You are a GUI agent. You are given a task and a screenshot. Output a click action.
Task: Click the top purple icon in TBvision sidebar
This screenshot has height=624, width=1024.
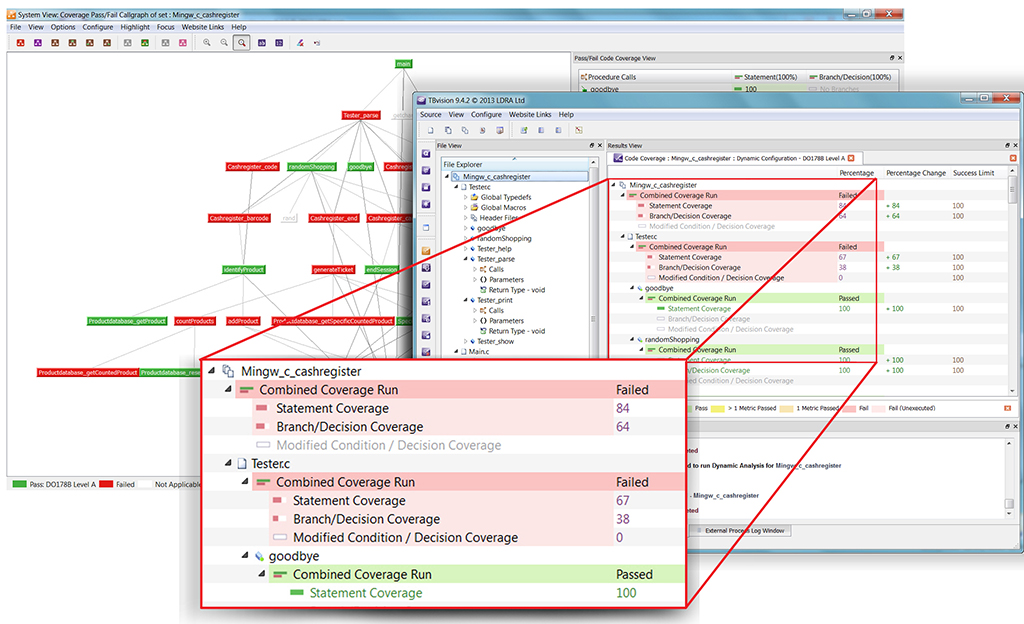pyautogui.click(x=425, y=155)
